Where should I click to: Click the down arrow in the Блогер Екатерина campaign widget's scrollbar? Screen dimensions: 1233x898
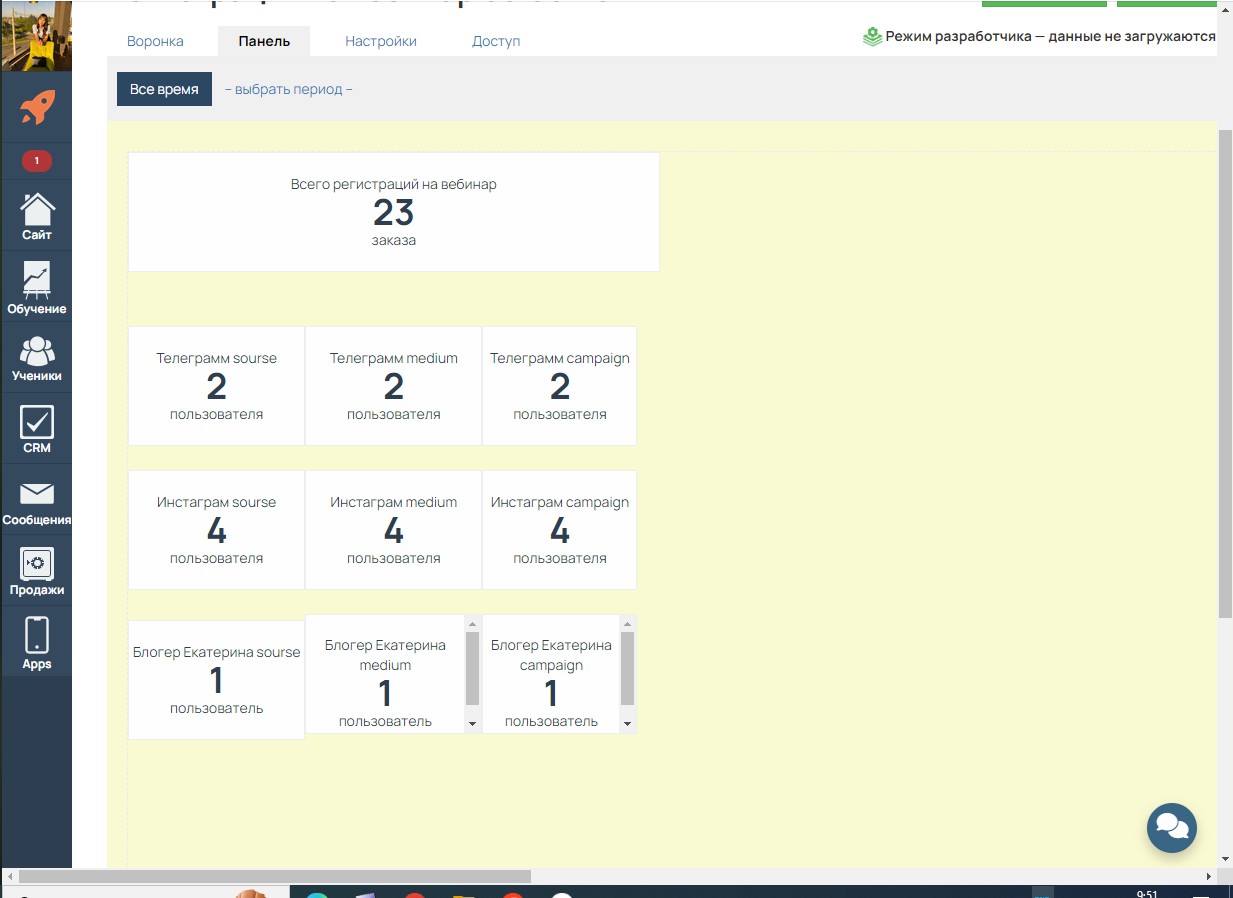(627, 723)
